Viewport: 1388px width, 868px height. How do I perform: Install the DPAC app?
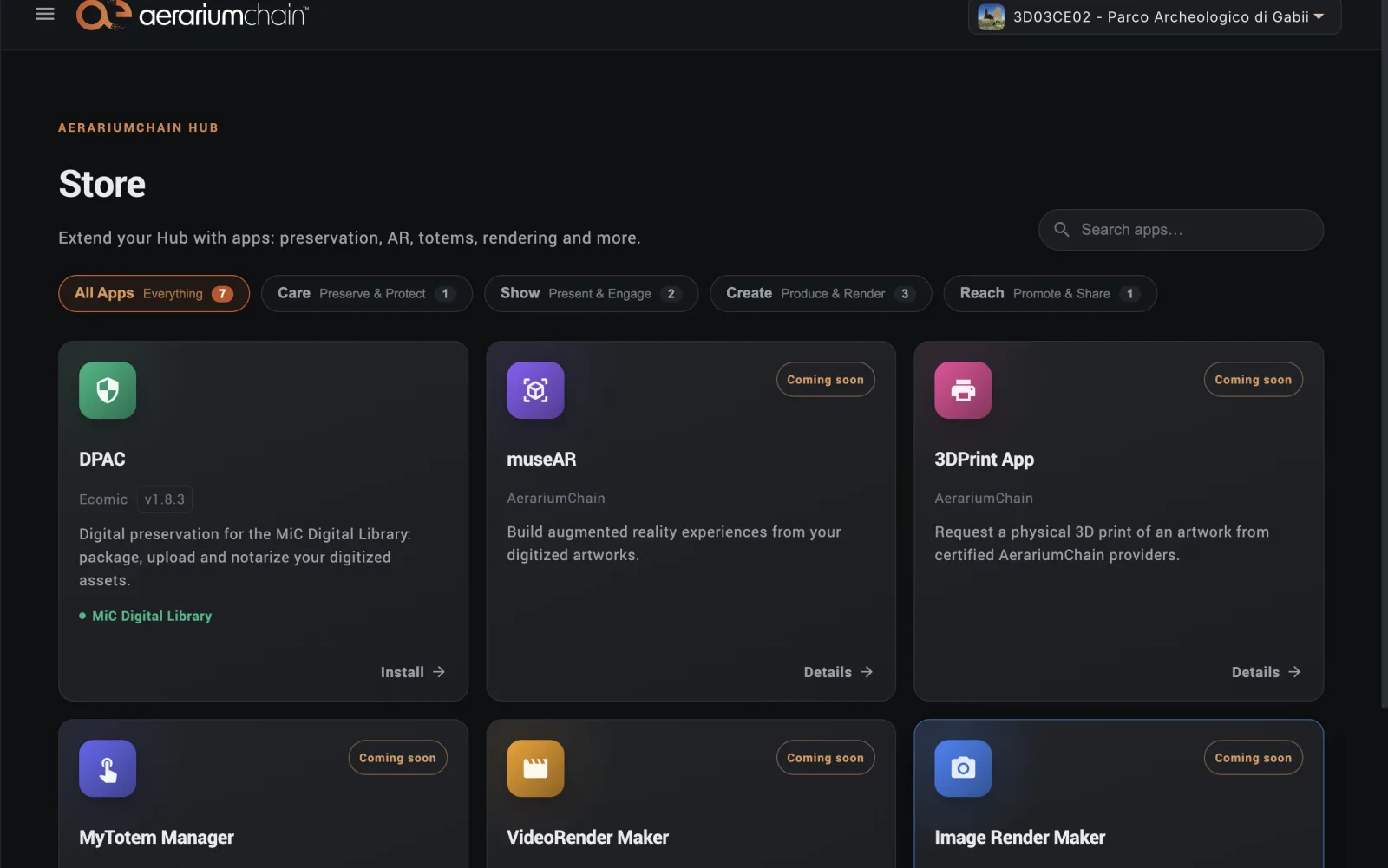coord(413,672)
